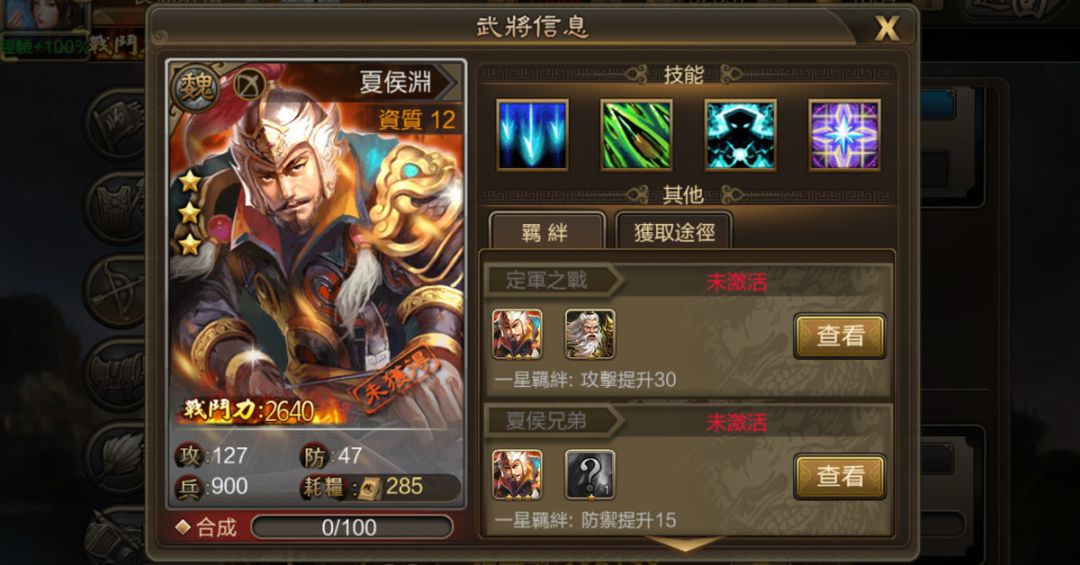The width and height of the screenshot is (1080, 565).
Task: Switch to the 獲取途徑 tab
Action: click(674, 232)
